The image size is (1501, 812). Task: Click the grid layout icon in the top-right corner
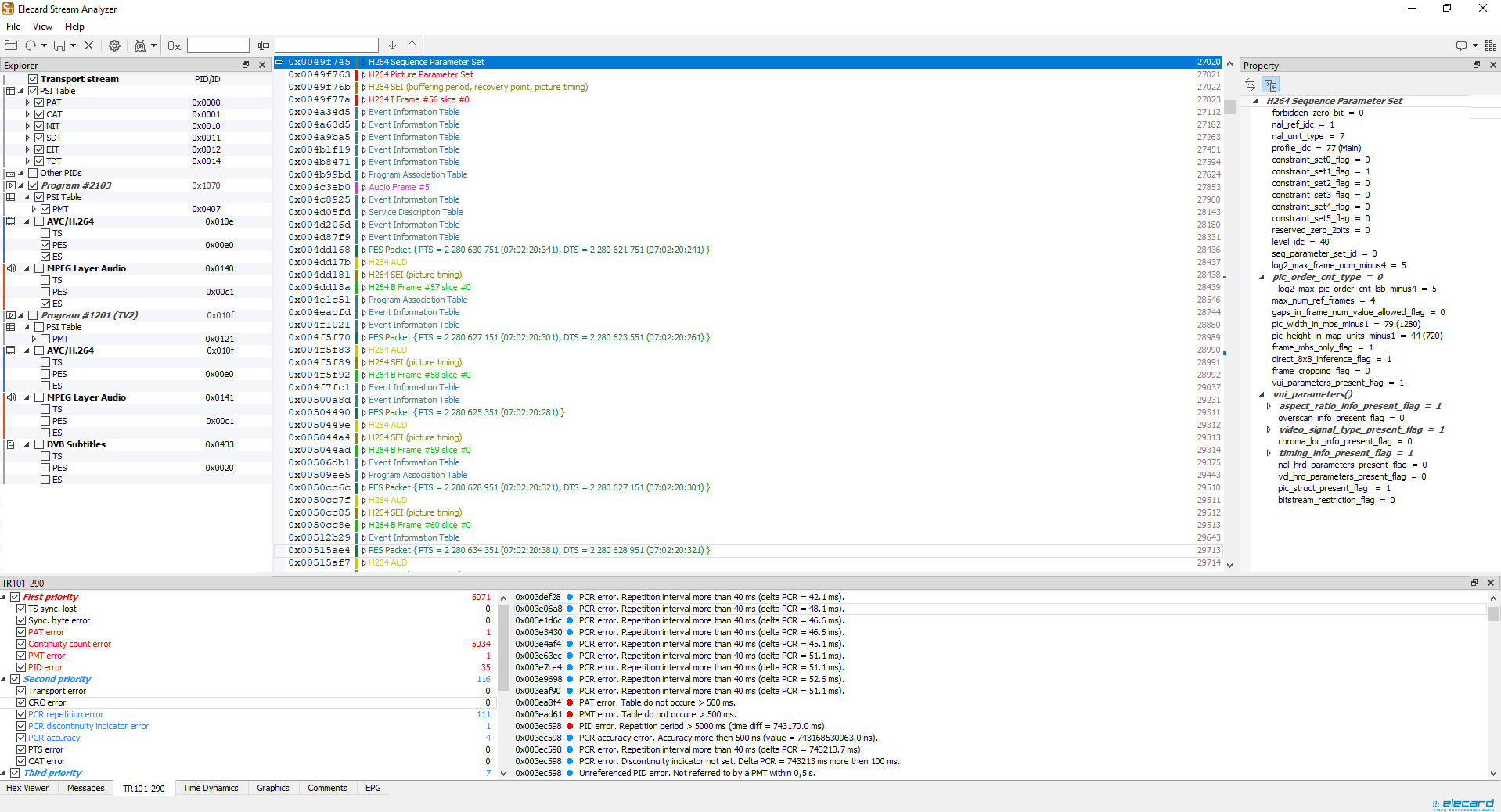[1489, 45]
